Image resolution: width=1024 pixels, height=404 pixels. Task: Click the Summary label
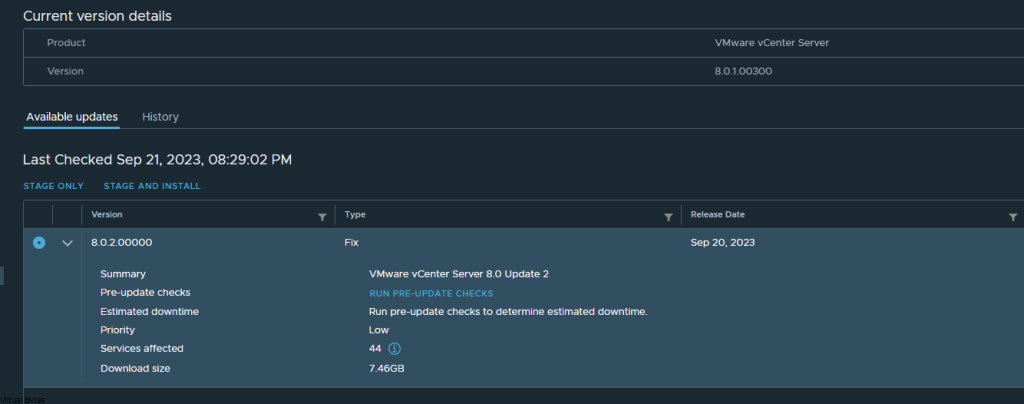point(123,274)
